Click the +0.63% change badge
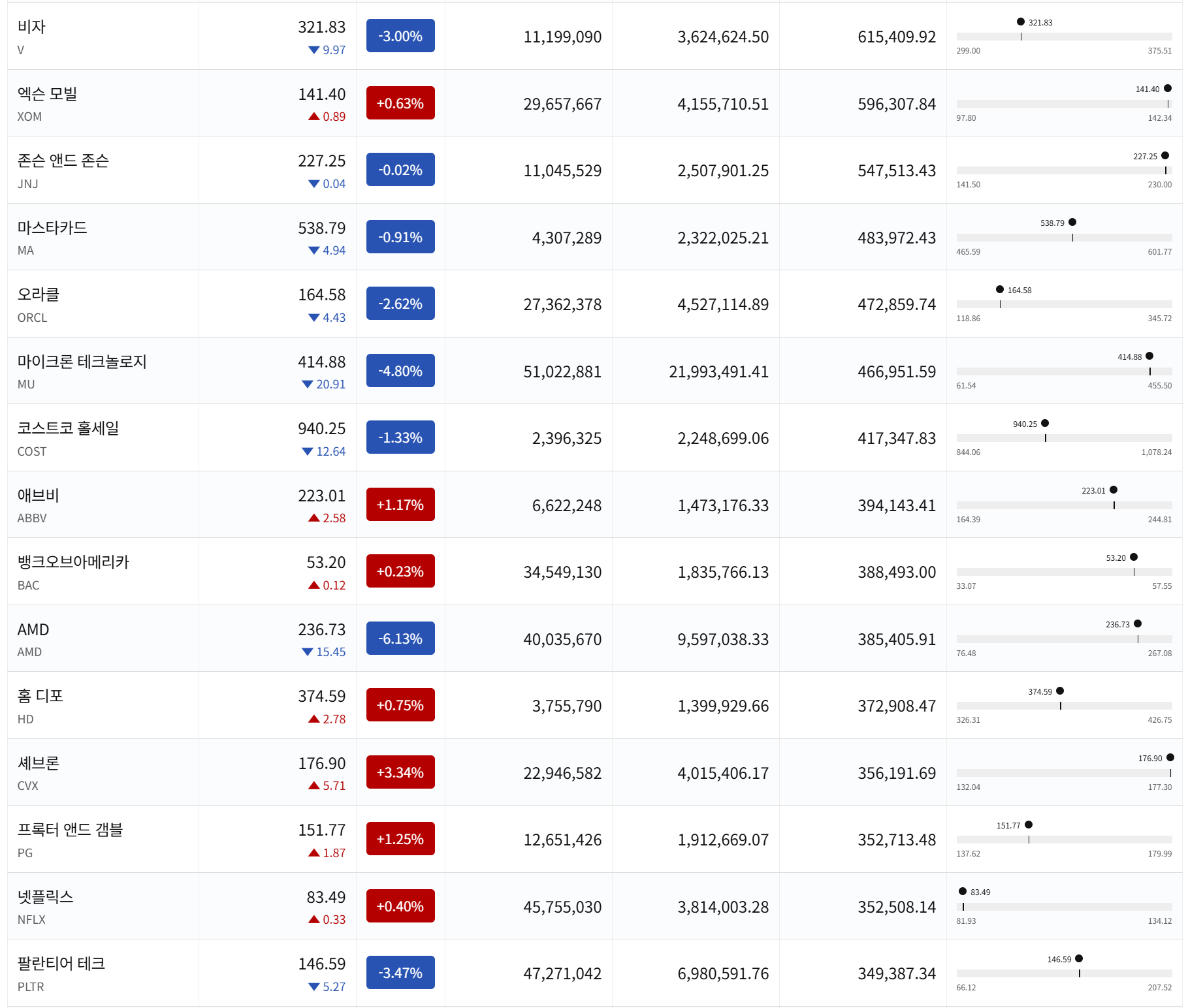 pos(400,103)
